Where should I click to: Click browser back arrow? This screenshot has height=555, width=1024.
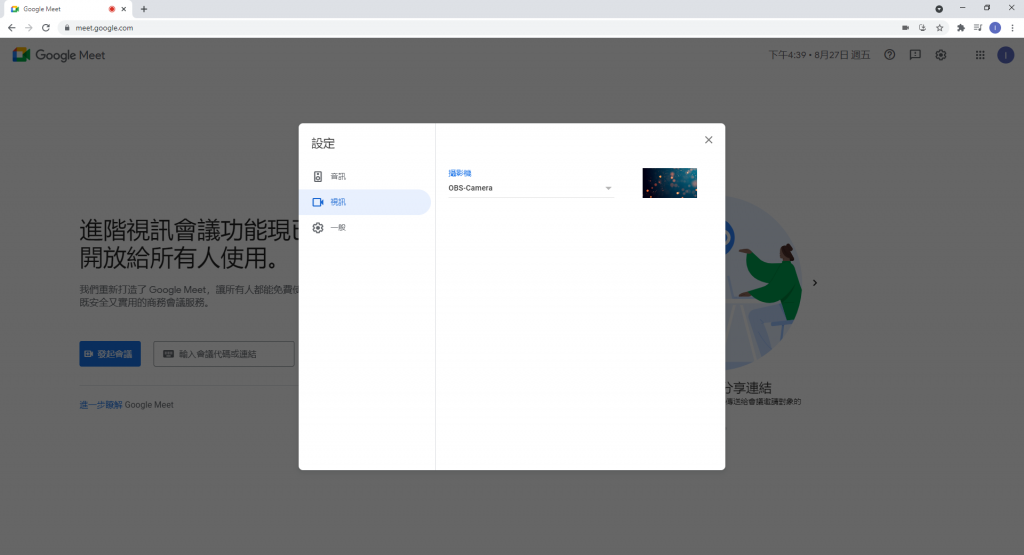click(11, 27)
